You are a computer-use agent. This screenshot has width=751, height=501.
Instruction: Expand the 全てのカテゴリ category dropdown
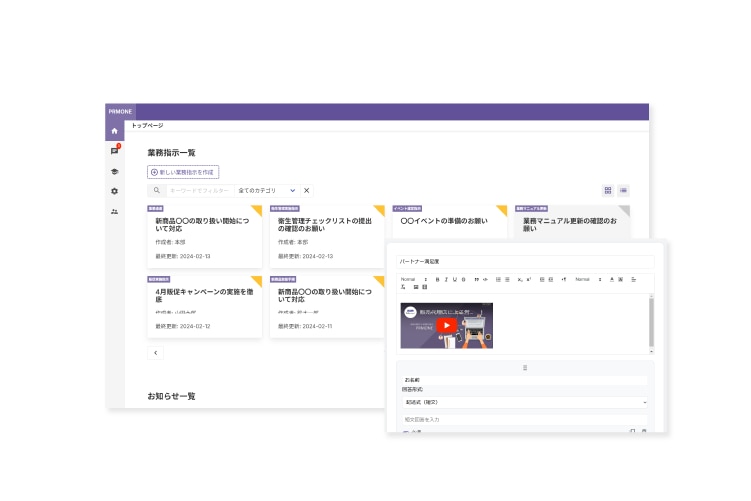[266, 190]
